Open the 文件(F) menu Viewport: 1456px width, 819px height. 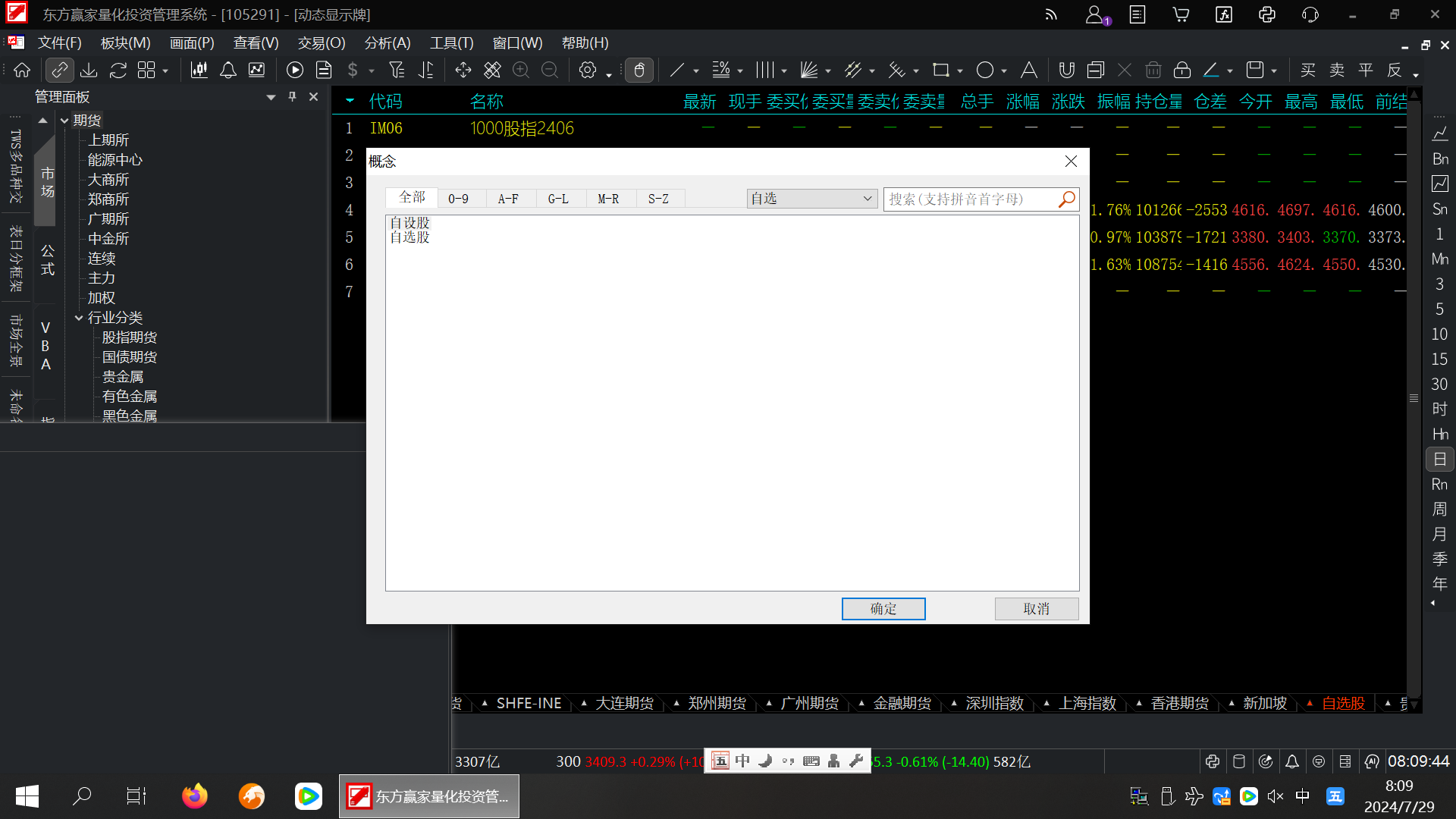[x=60, y=43]
